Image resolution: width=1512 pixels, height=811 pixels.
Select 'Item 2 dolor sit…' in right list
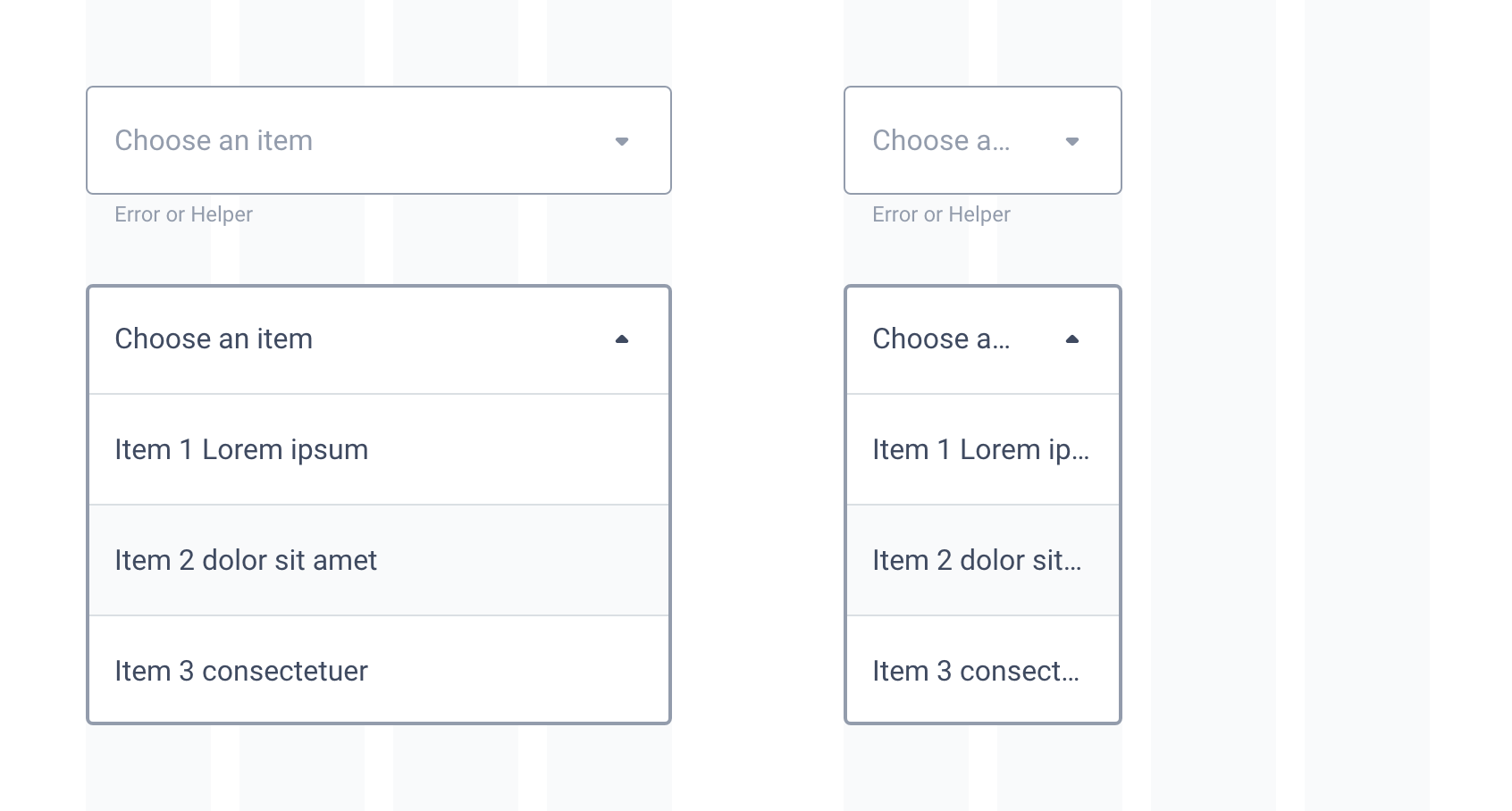(x=983, y=560)
